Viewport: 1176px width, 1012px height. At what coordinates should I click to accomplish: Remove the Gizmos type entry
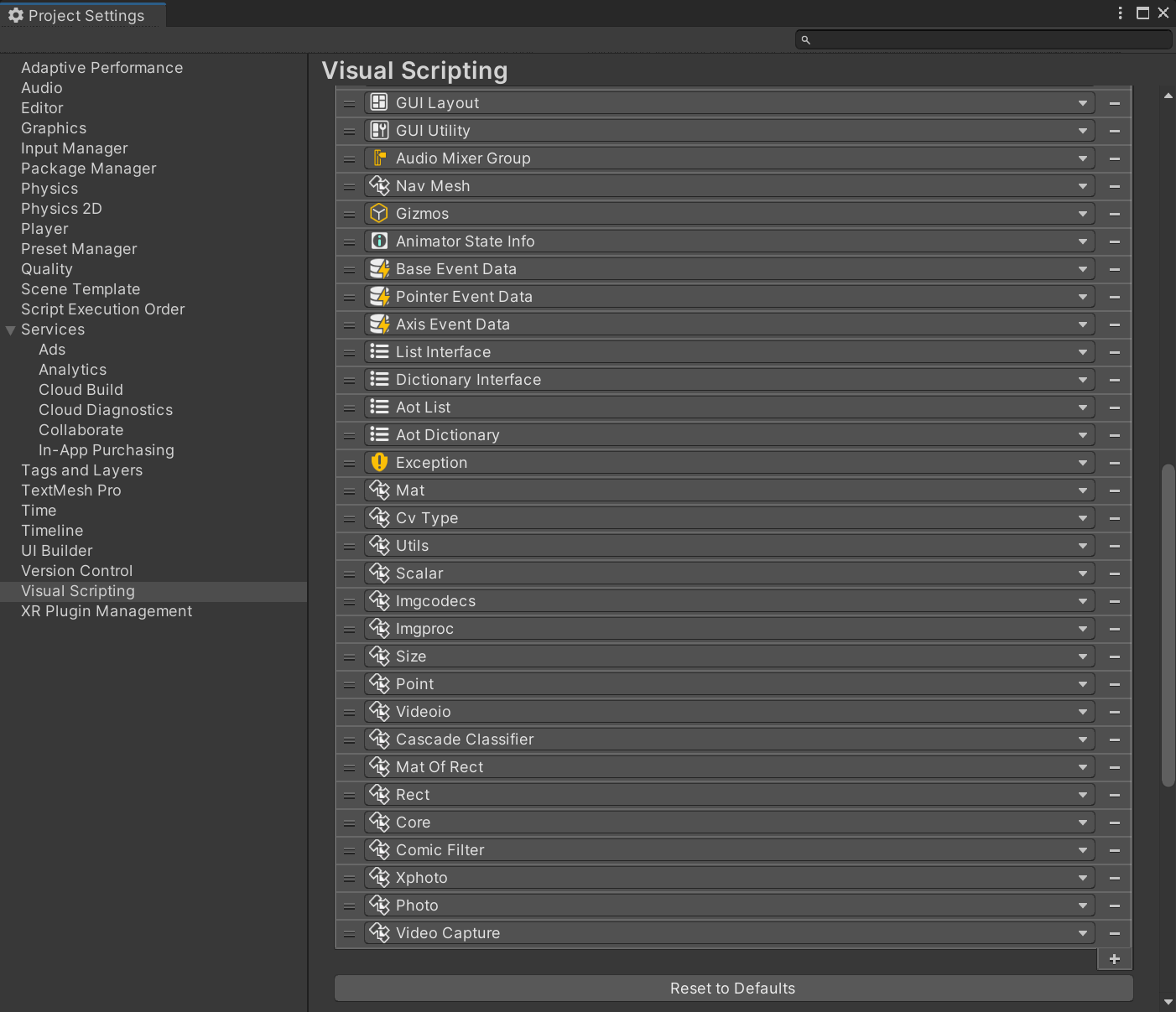pos(1115,214)
